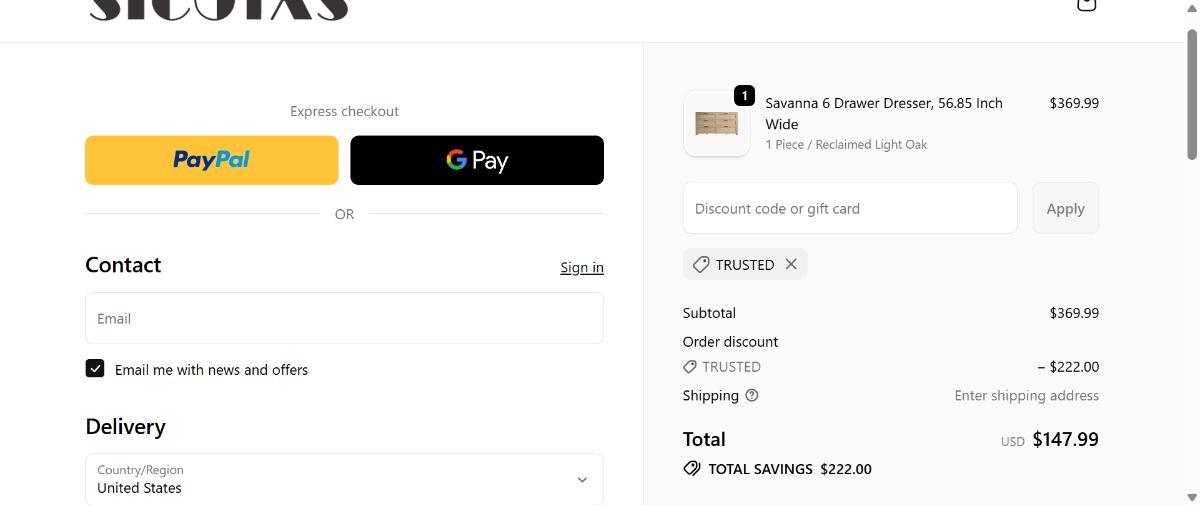Click the Country/Region chevron arrow
Viewport: 1200px width, 505px height.
[x=582, y=480]
